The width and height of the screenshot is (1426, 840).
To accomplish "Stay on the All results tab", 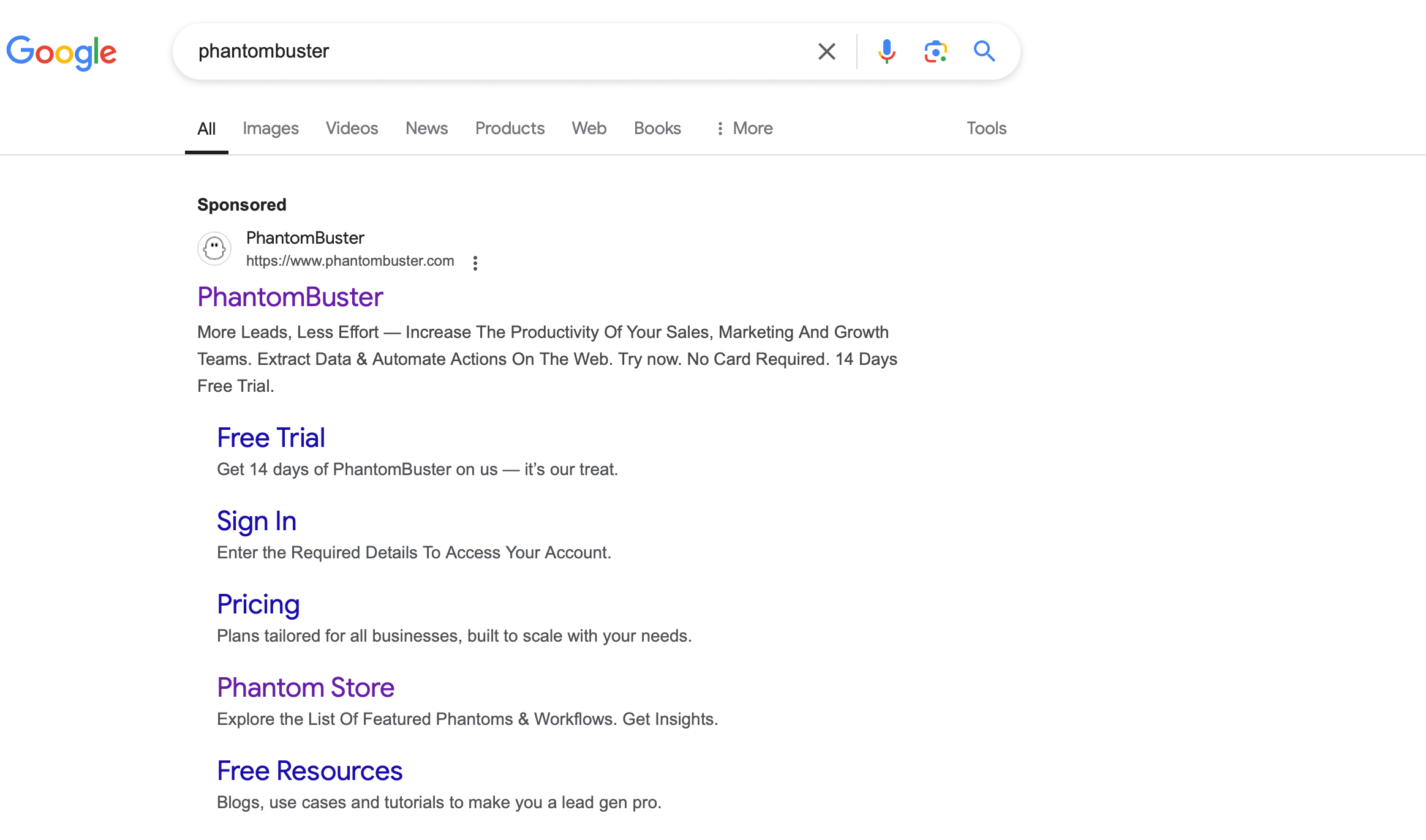I will click(x=206, y=129).
